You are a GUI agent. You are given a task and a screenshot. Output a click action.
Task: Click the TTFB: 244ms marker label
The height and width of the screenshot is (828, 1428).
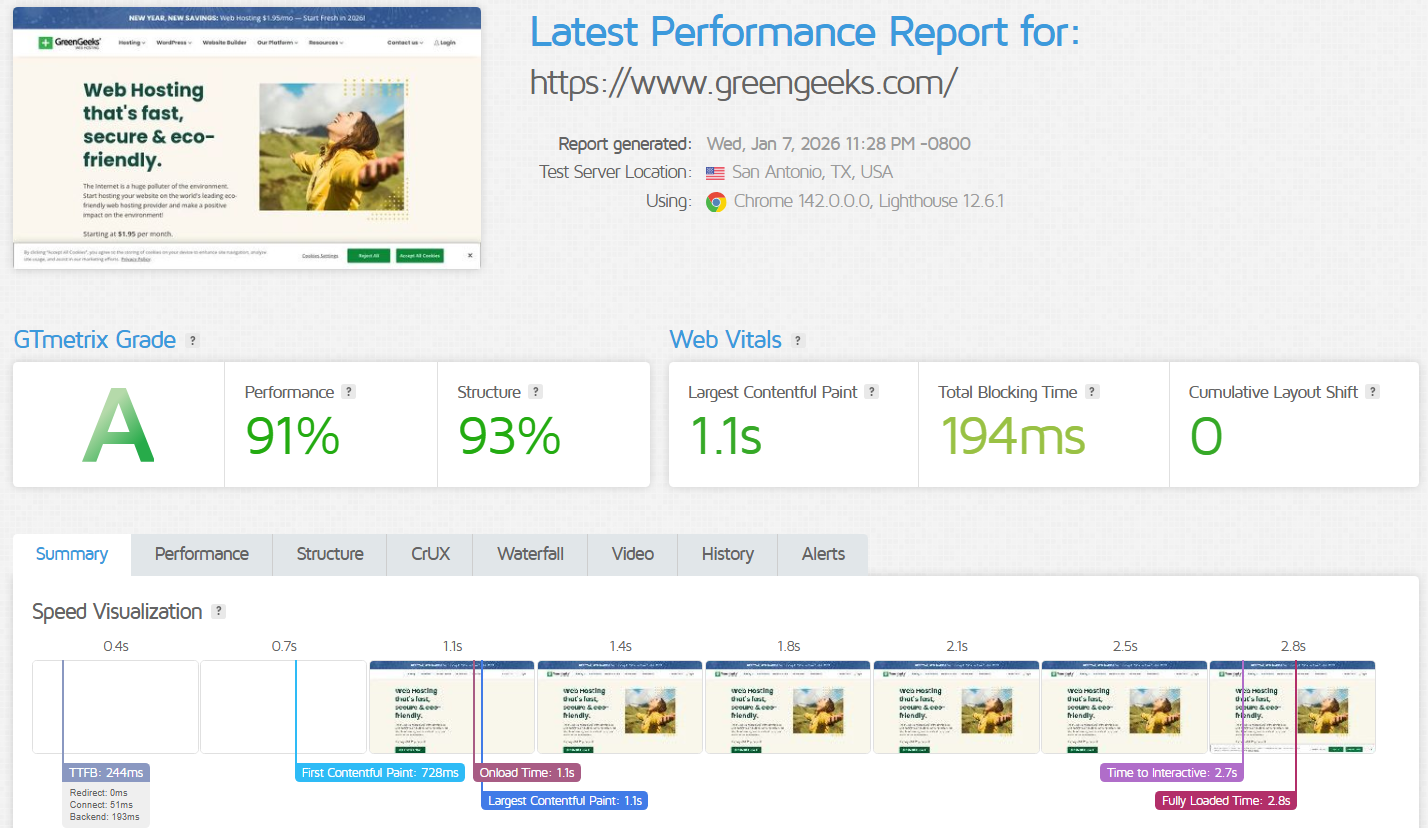click(x=106, y=773)
